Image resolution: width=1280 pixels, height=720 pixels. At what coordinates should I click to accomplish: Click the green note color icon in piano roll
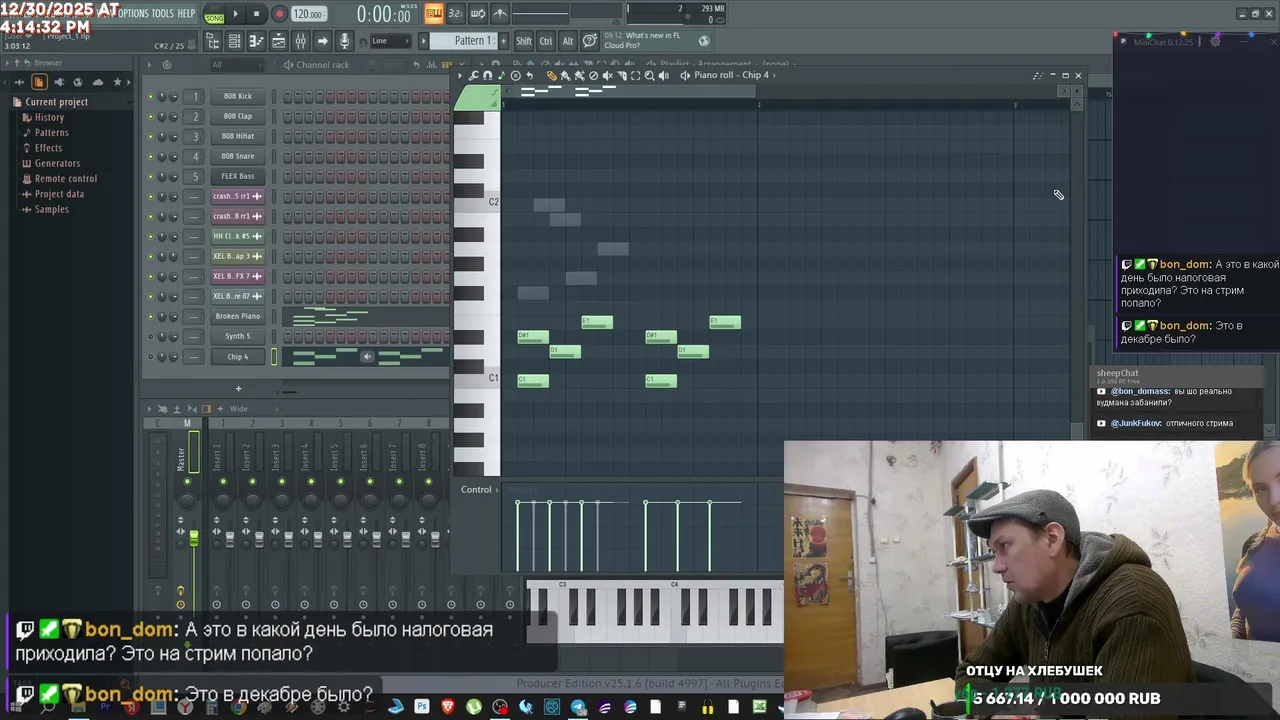click(501, 75)
